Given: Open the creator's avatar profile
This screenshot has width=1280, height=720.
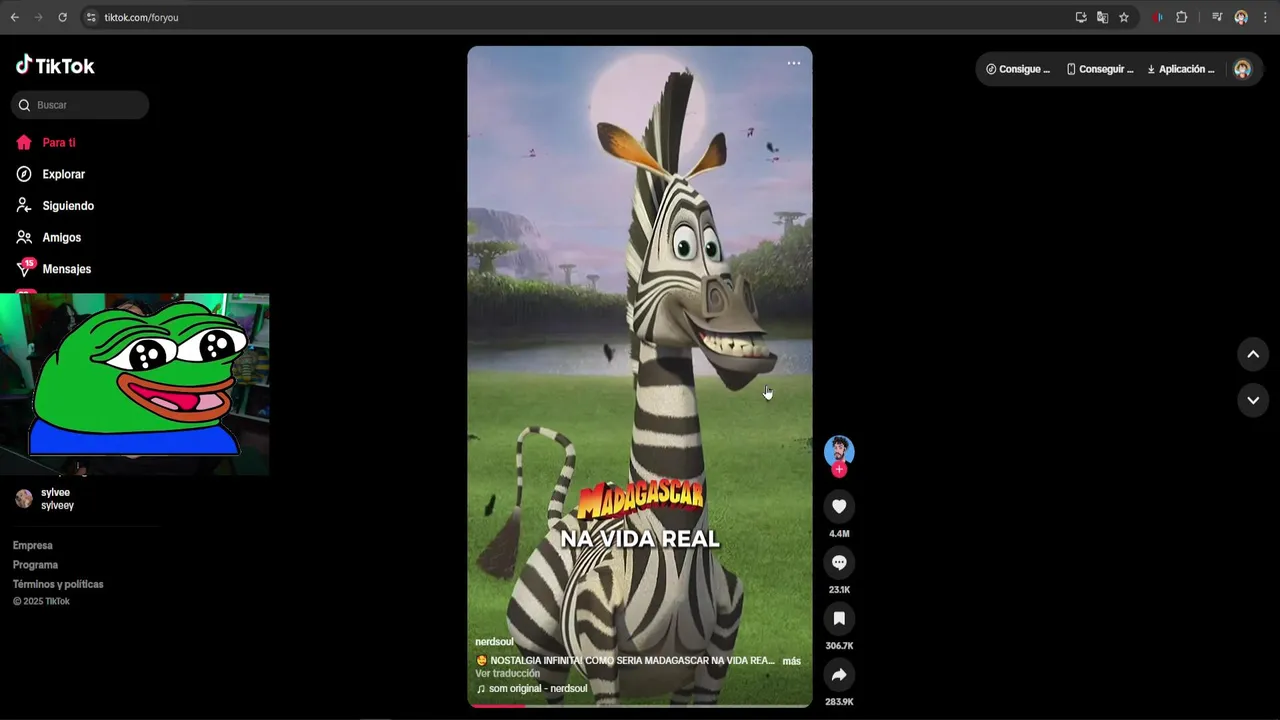Looking at the screenshot, I should click(839, 450).
